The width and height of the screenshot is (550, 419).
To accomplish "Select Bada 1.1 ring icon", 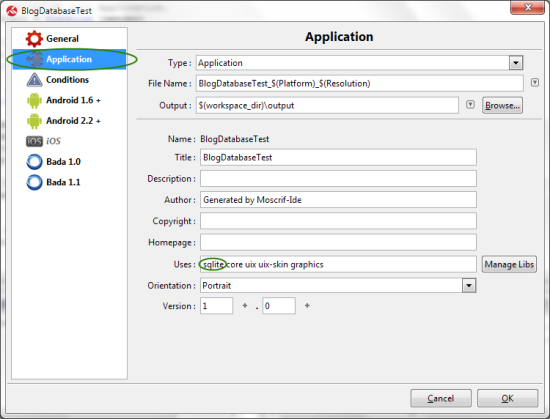I will click(34, 182).
